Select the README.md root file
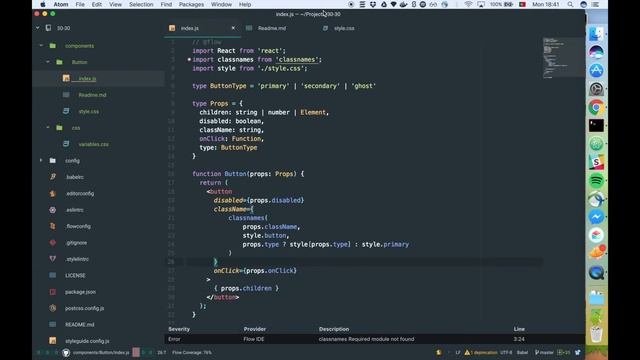The image size is (640, 360). click(x=80, y=324)
